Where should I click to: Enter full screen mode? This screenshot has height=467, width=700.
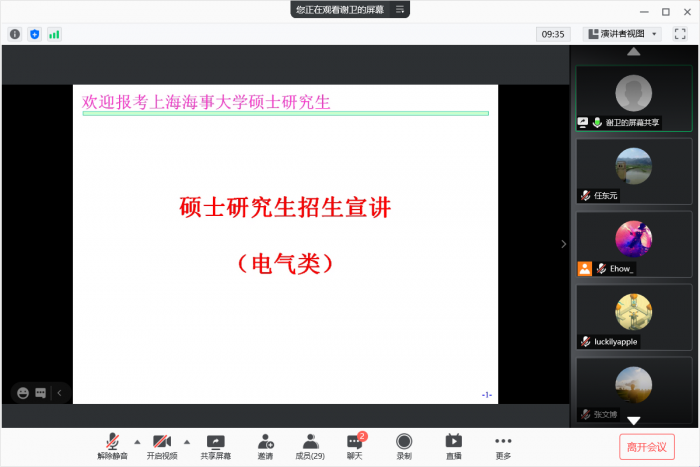679,34
